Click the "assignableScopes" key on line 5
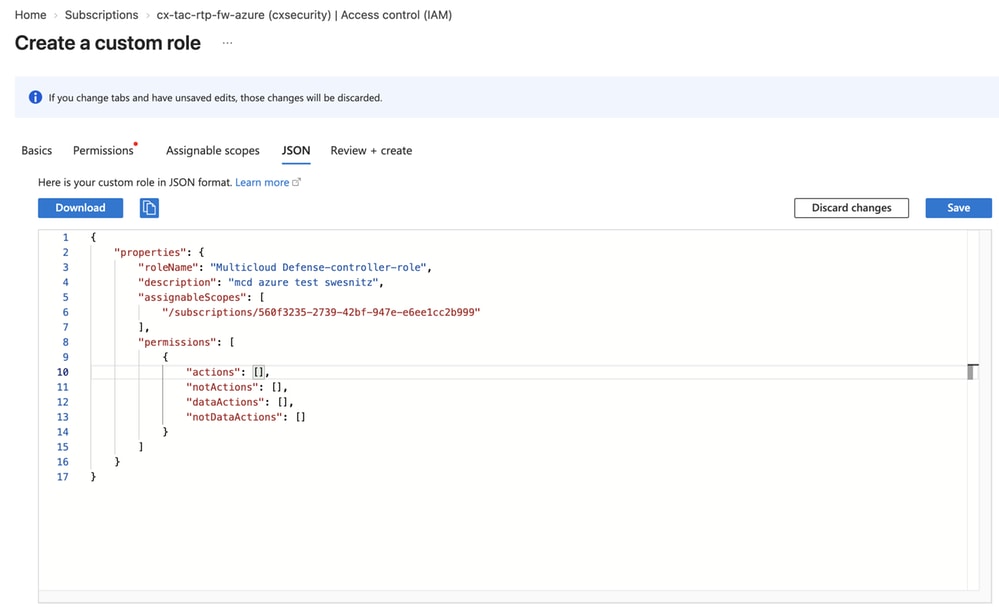Screen dimensions: 999x607 pos(192,297)
